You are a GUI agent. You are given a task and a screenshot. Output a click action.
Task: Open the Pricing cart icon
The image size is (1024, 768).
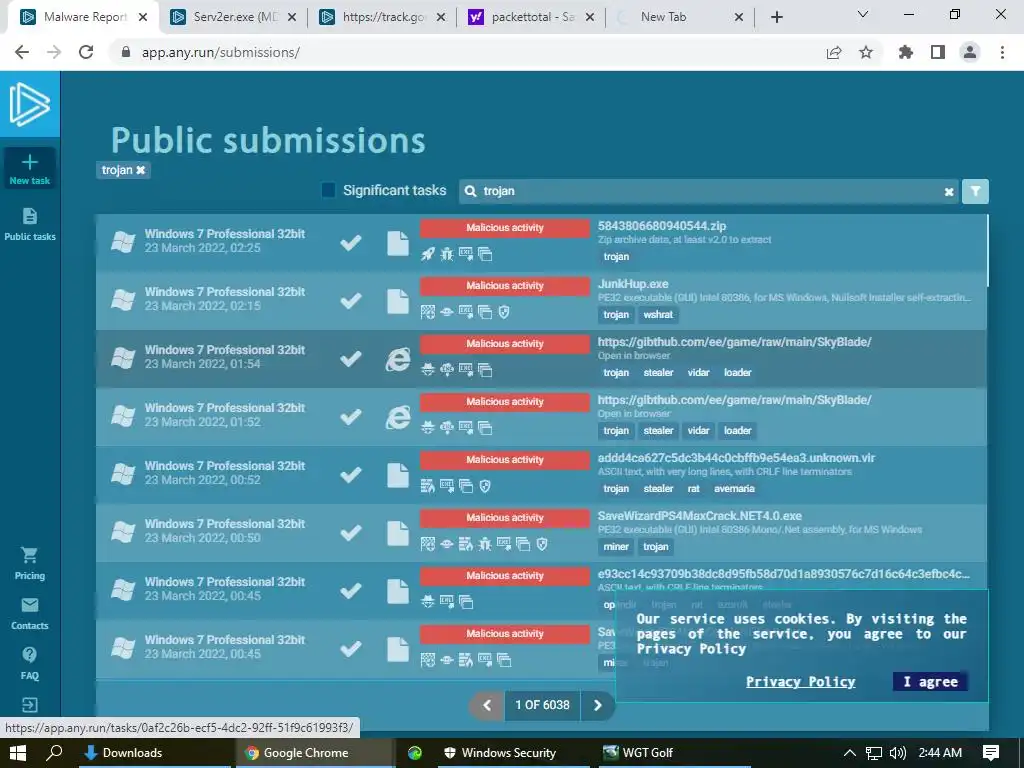coord(29,555)
